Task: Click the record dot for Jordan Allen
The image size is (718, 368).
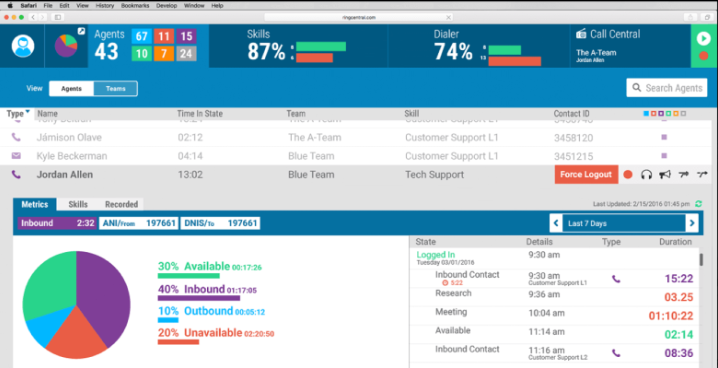Action: coord(628,174)
